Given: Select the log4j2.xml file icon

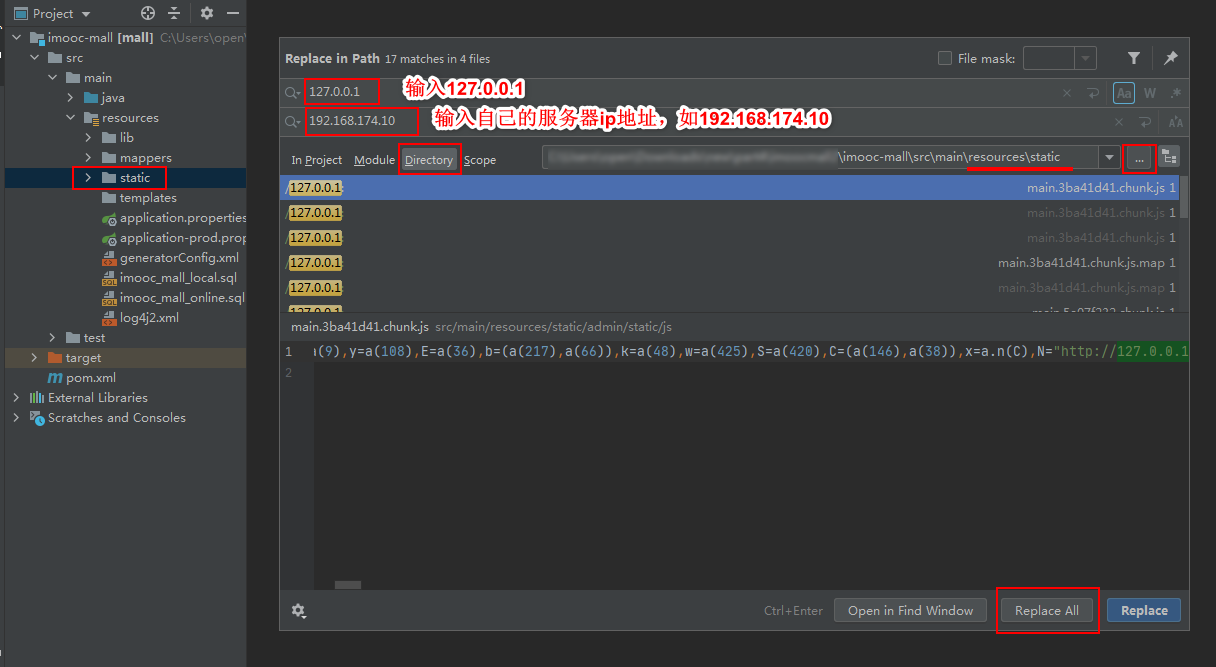Looking at the screenshot, I should click(x=110, y=318).
